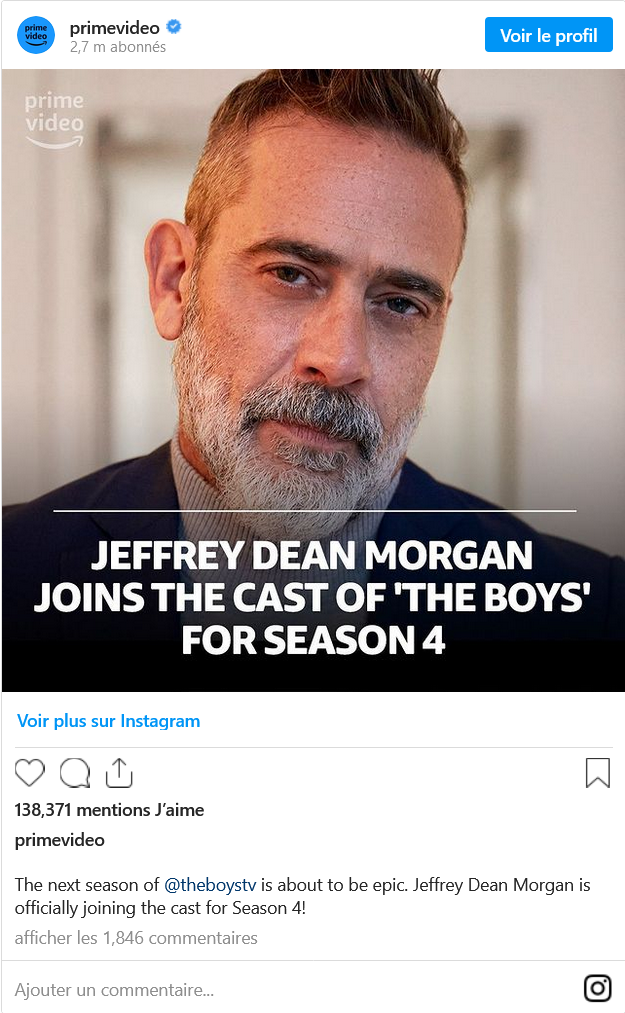The width and height of the screenshot is (625, 1013).
Task: Open the Voir plus sur Instagram link
Action: (108, 720)
